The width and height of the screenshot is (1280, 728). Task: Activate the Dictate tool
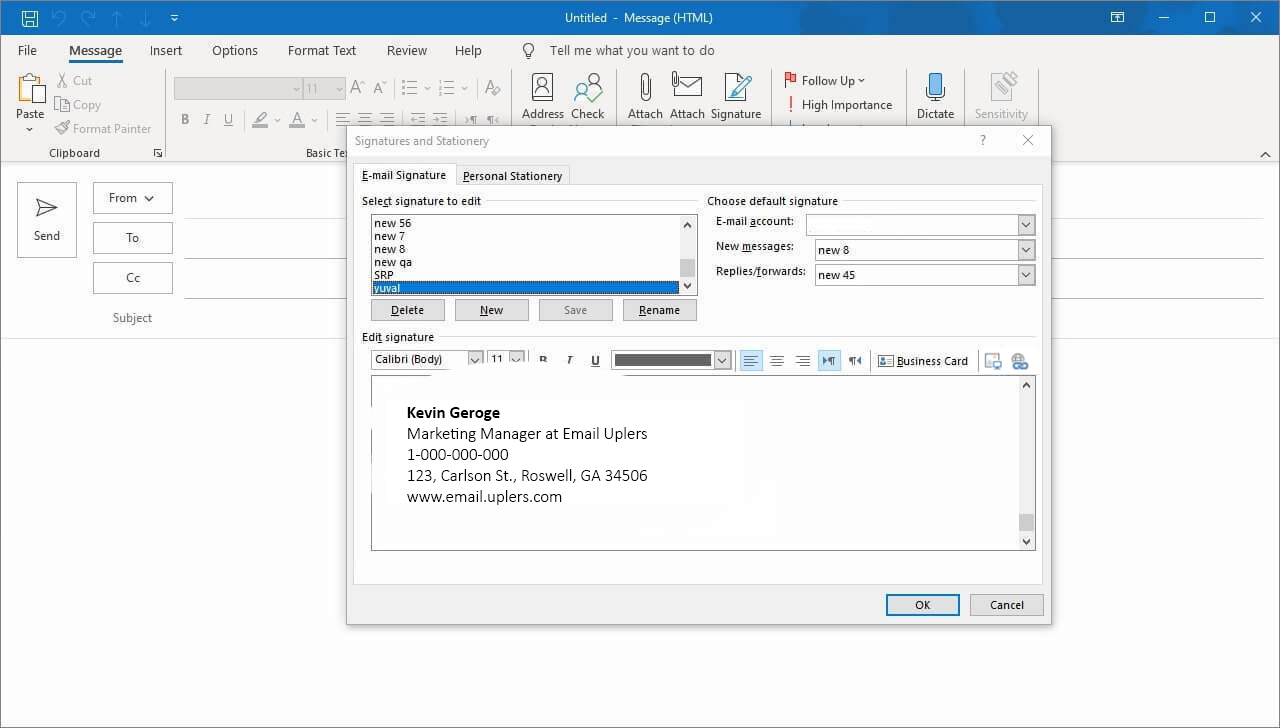pos(935,94)
